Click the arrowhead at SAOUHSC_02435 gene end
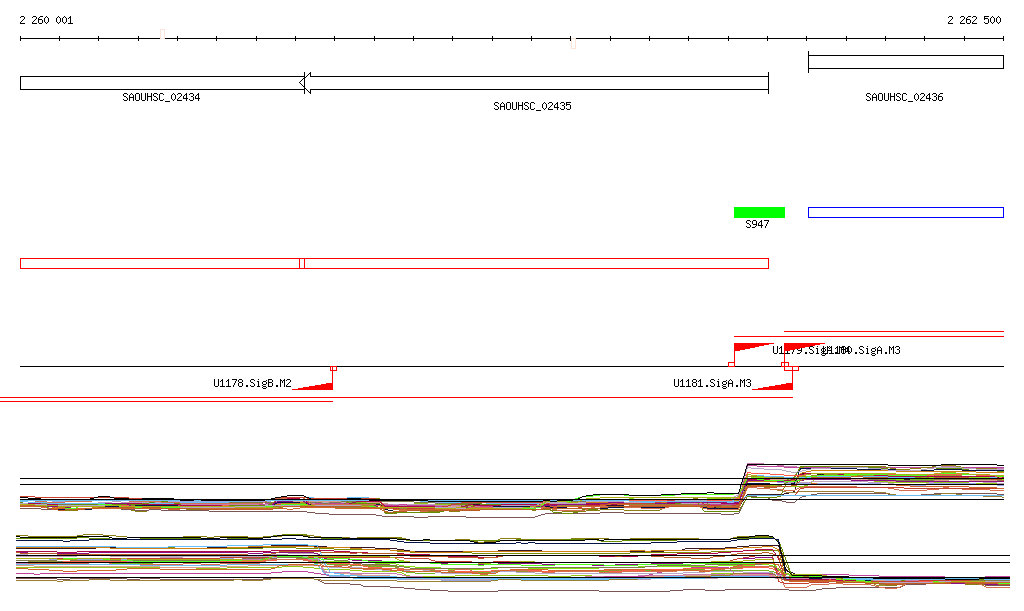 (305, 83)
